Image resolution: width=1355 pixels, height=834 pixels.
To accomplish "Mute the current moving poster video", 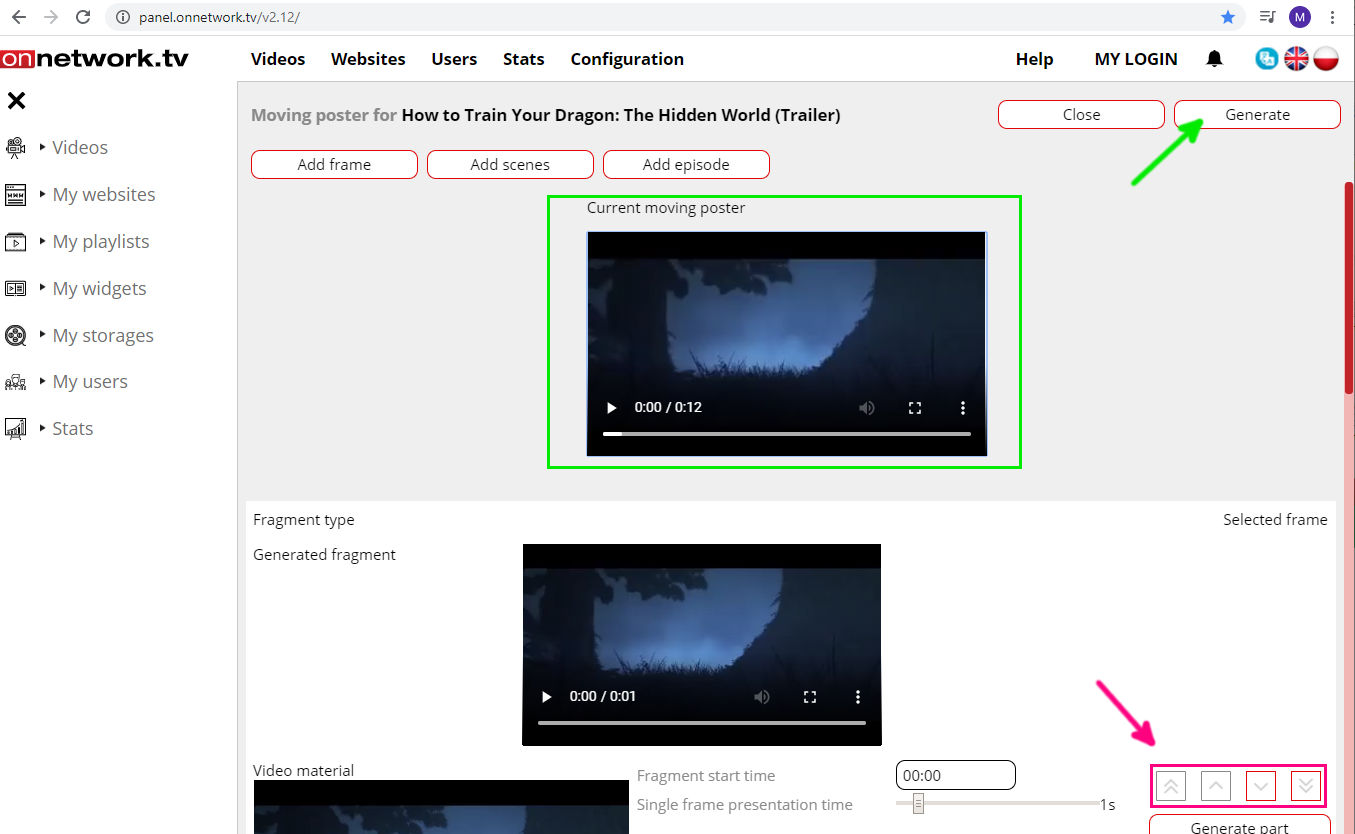I will (x=867, y=408).
